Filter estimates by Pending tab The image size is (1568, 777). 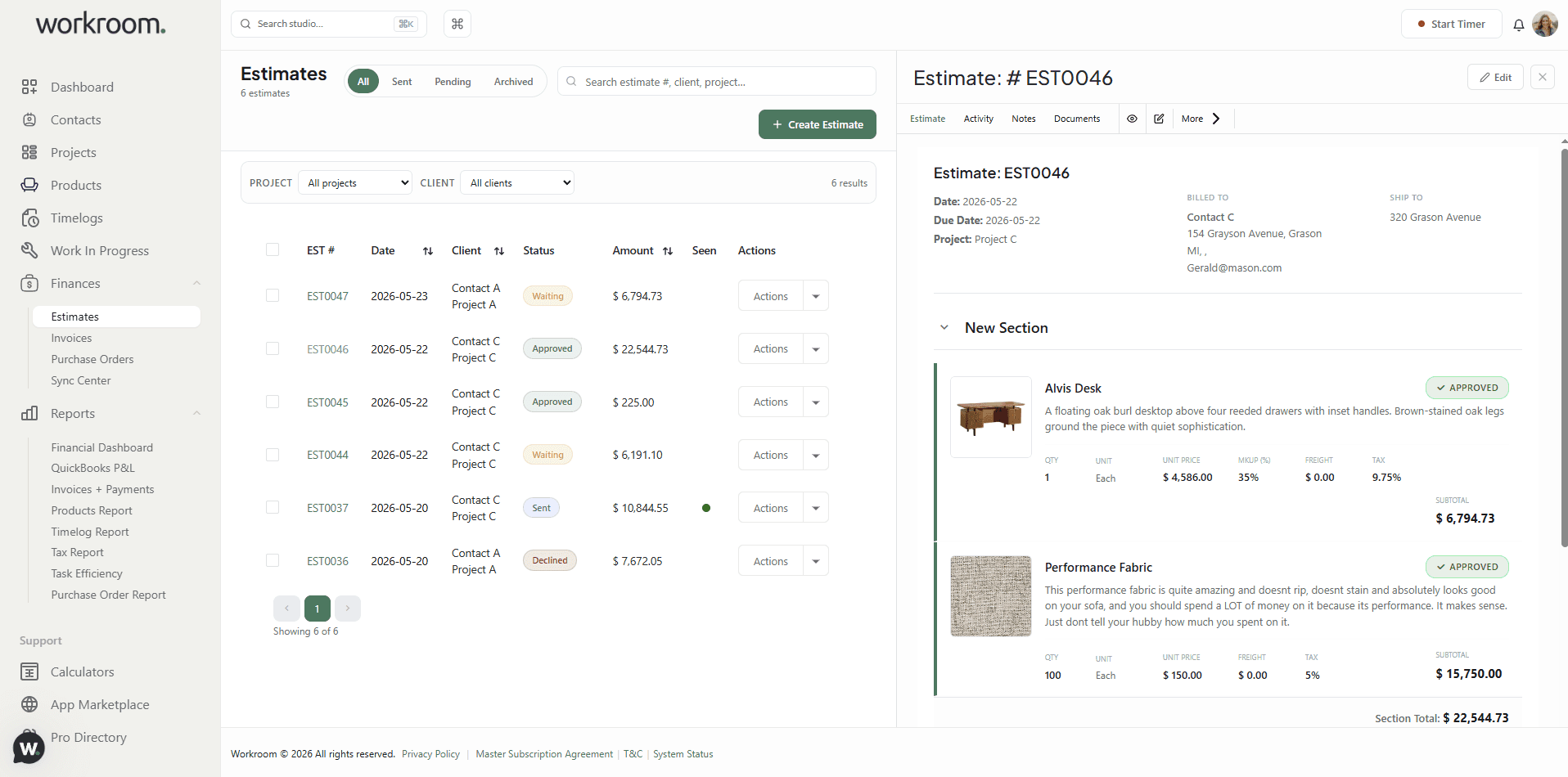(453, 82)
